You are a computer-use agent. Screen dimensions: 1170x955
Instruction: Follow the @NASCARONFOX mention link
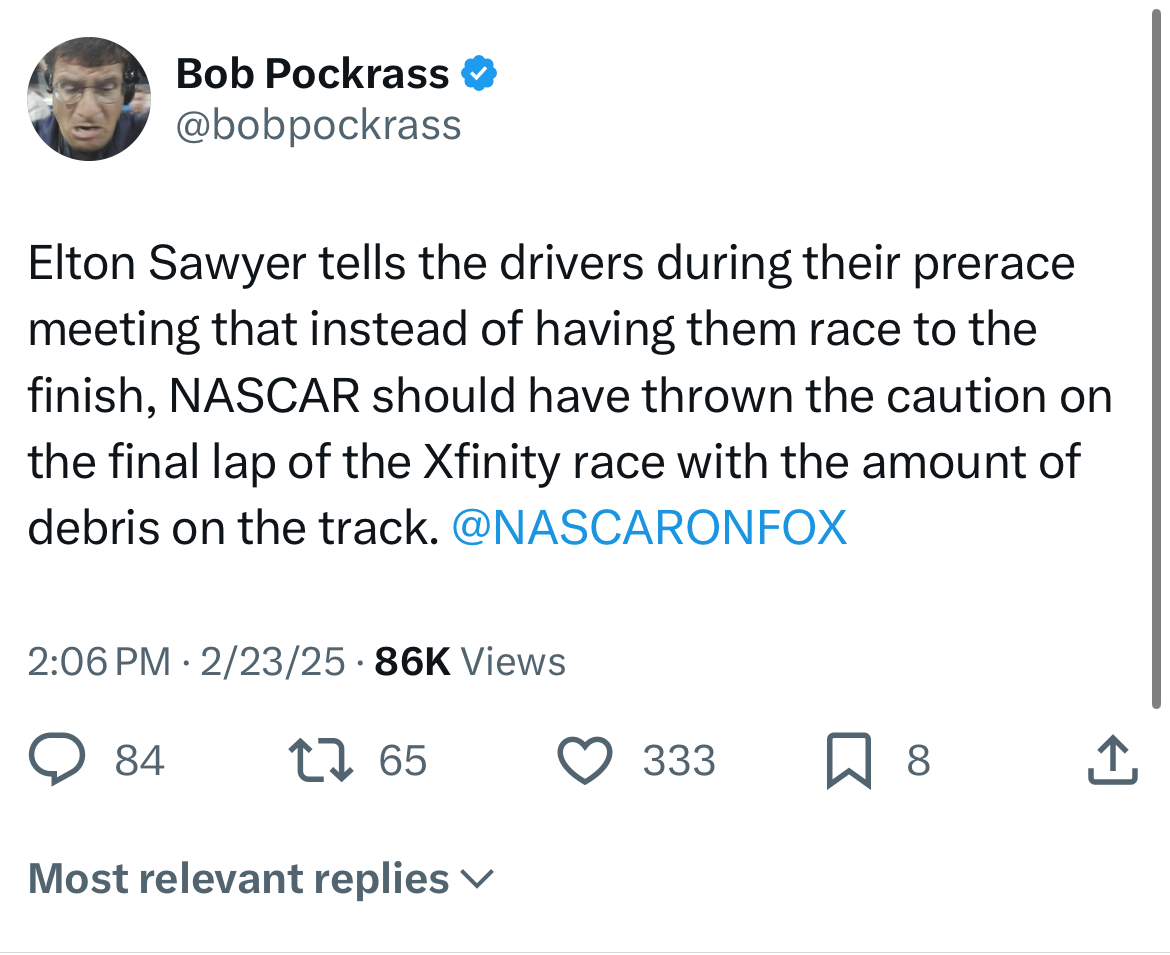649,527
